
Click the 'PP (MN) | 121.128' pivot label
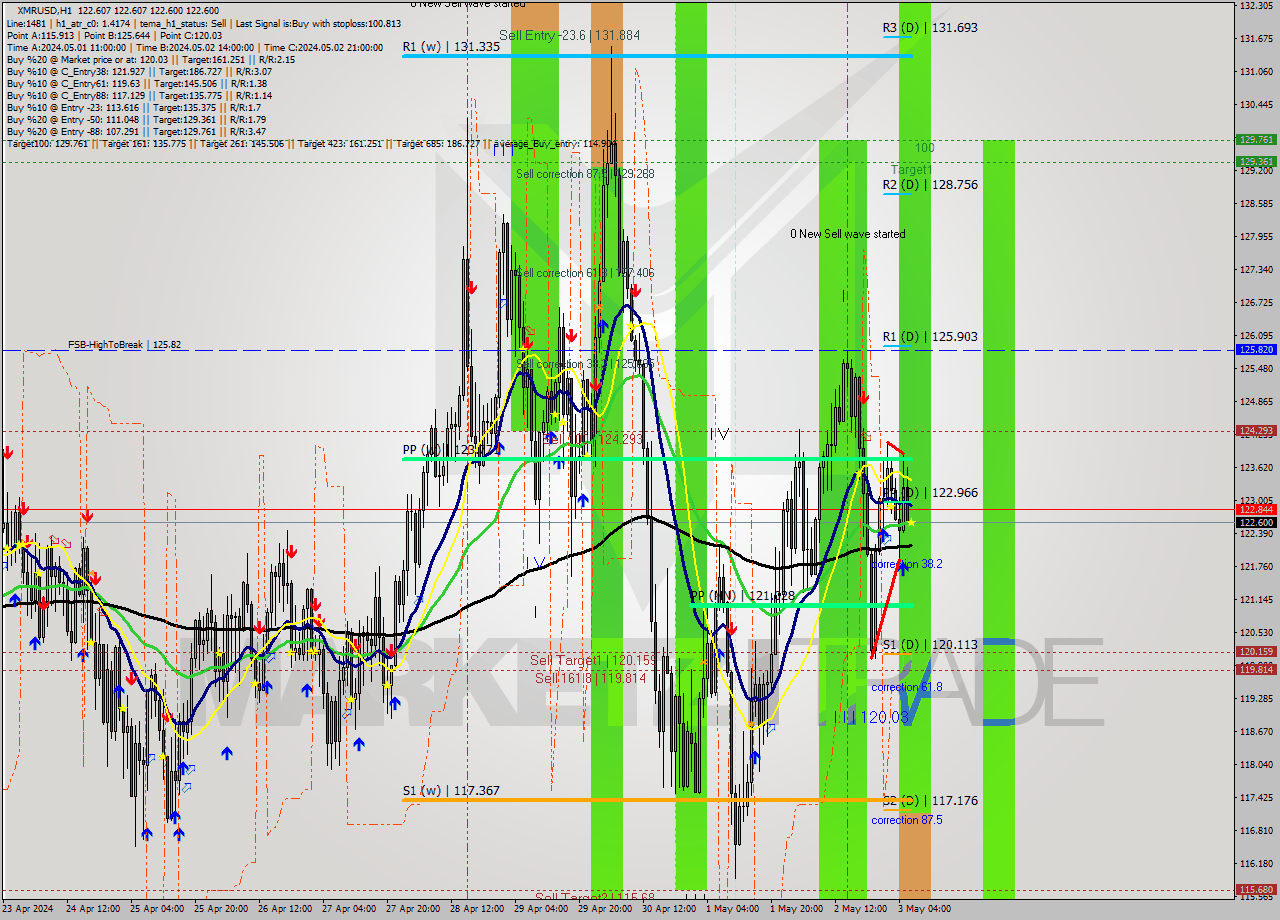pyautogui.click(x=742, y=596)
